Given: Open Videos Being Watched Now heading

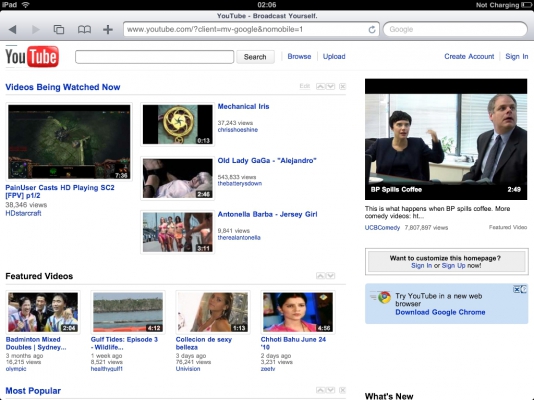Looking at the screenshot, I should 63,87.
